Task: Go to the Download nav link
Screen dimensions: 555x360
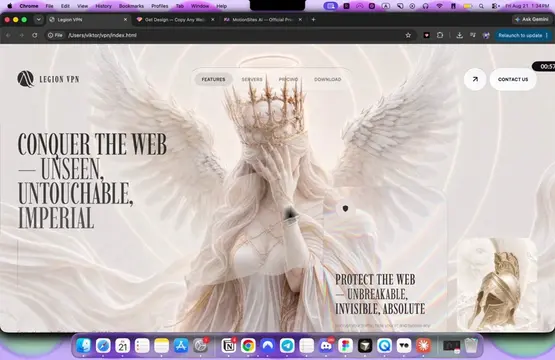Action: tap(328, 79)
